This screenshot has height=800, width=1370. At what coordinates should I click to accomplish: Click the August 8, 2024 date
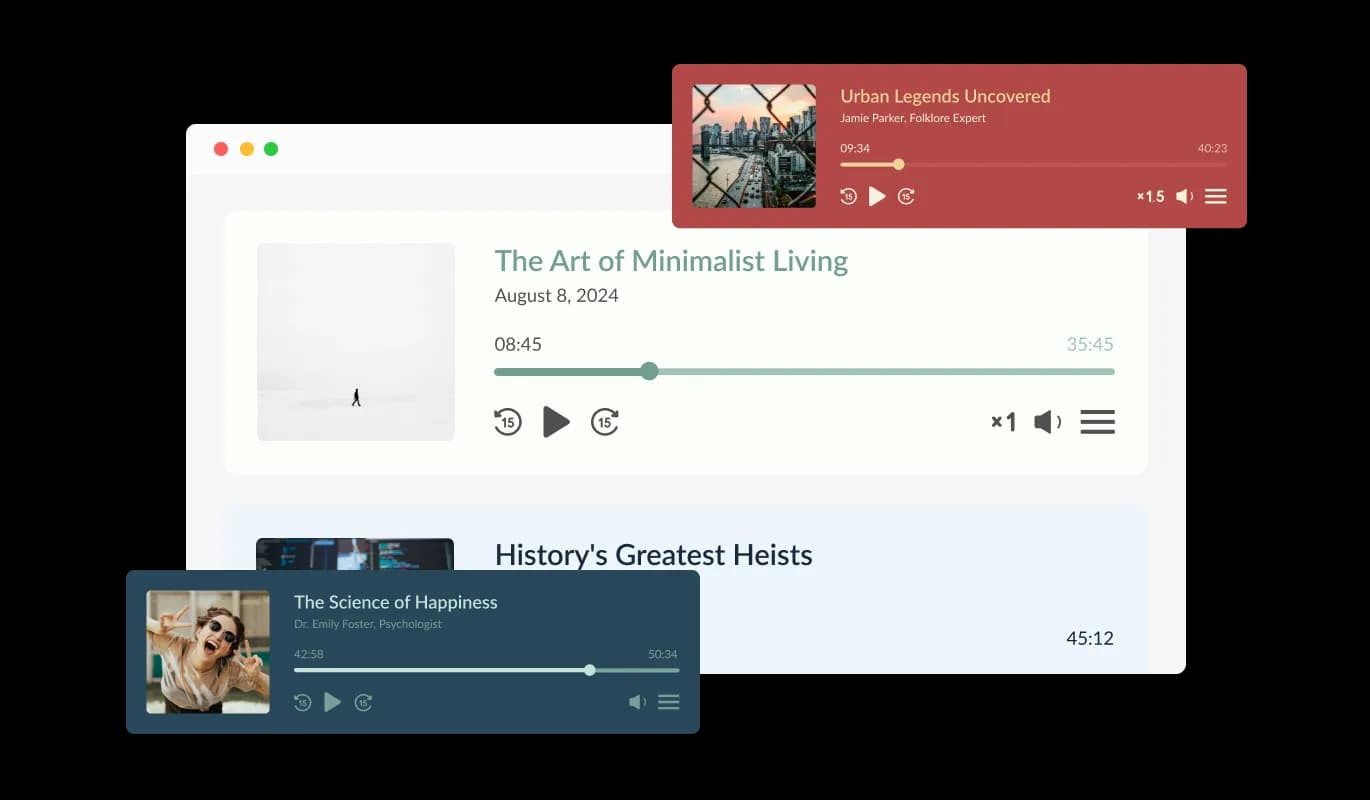coord(556,296)
